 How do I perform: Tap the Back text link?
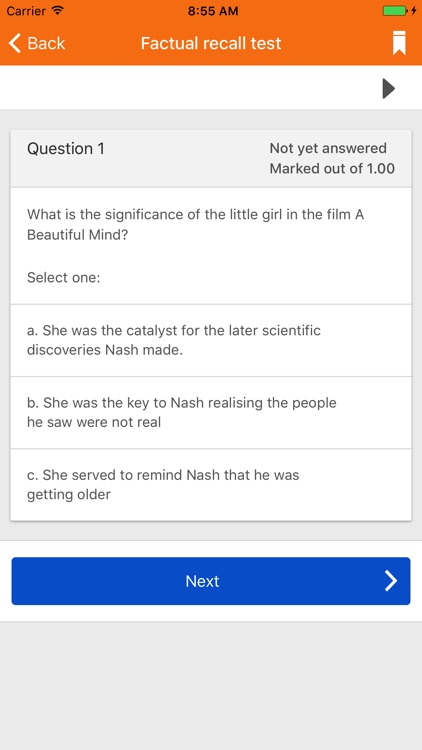pos(46,43)
